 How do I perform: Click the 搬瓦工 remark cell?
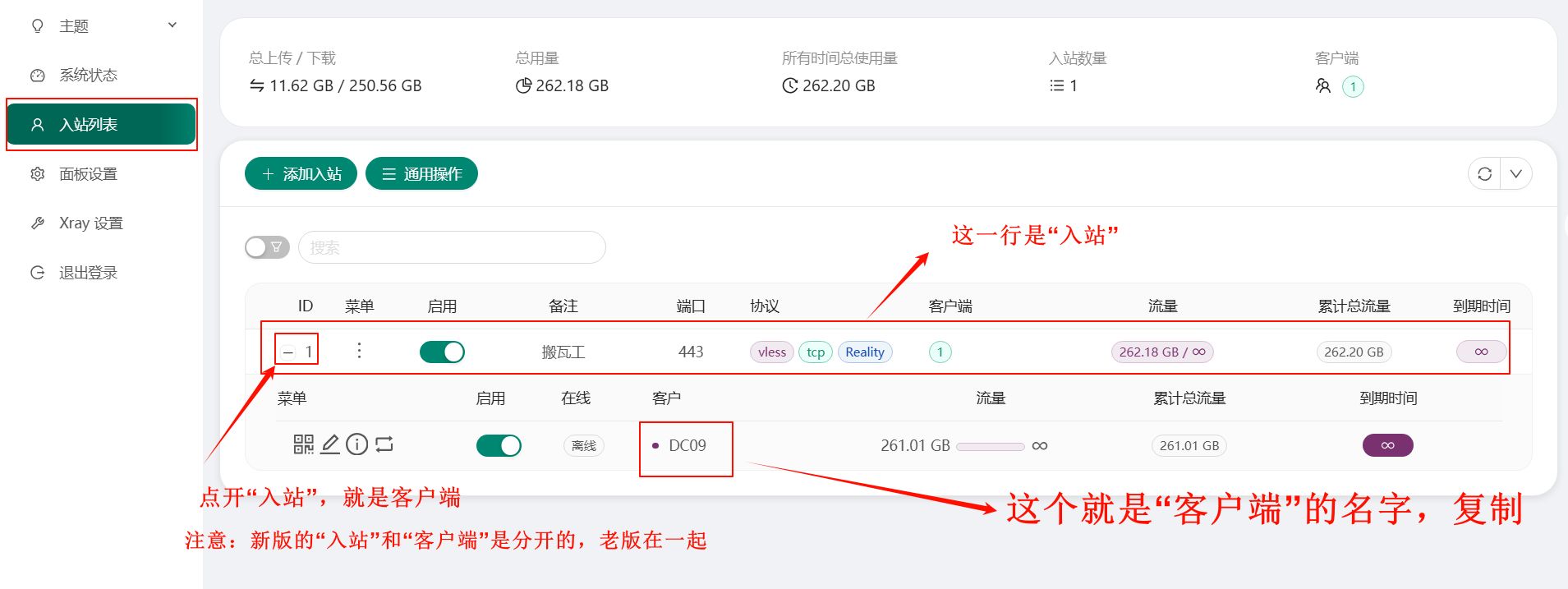pyautogui.click(x=563, y=352)
